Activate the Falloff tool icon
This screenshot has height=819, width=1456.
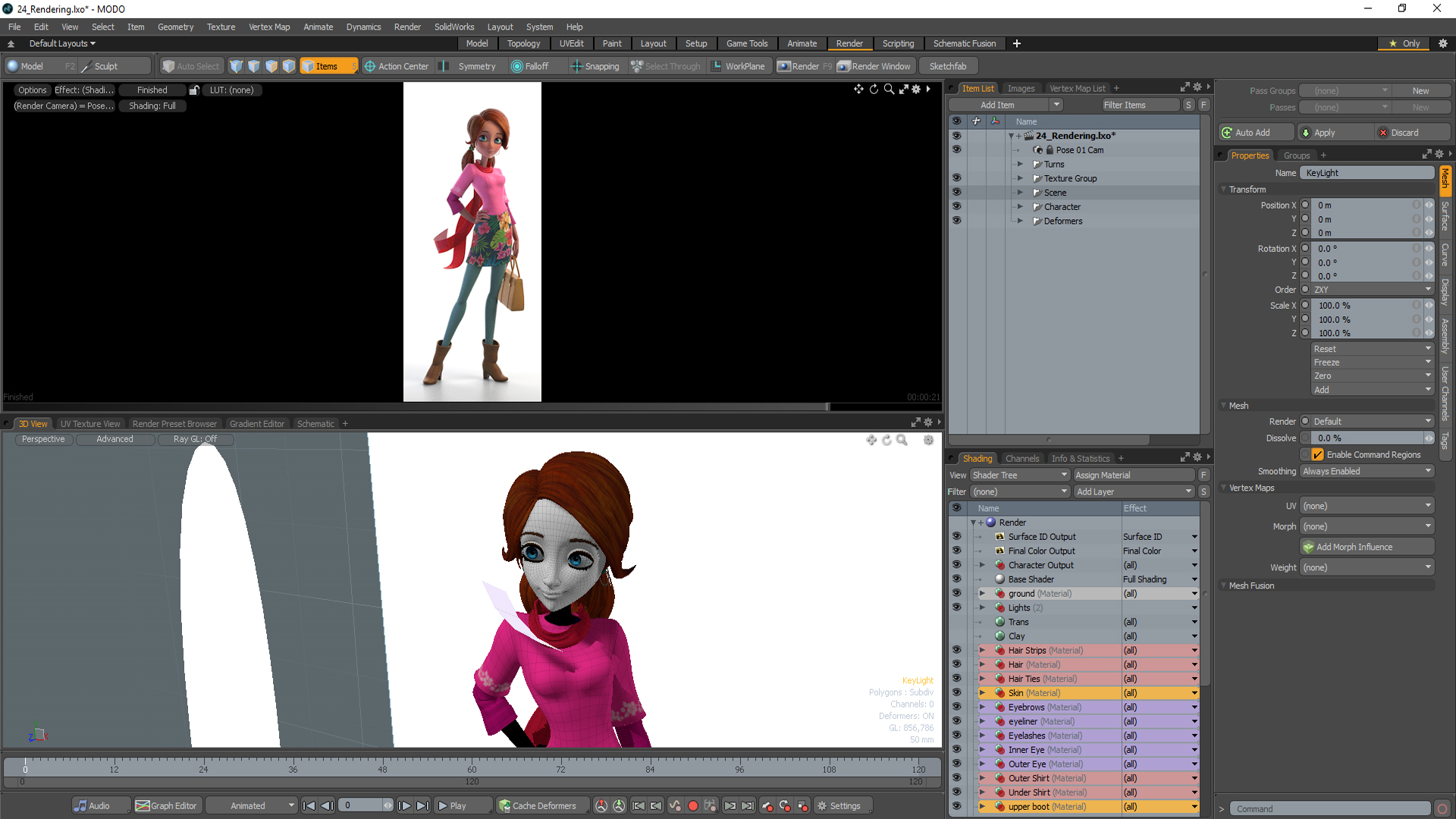pyautogui.click(x=517, y=67)
